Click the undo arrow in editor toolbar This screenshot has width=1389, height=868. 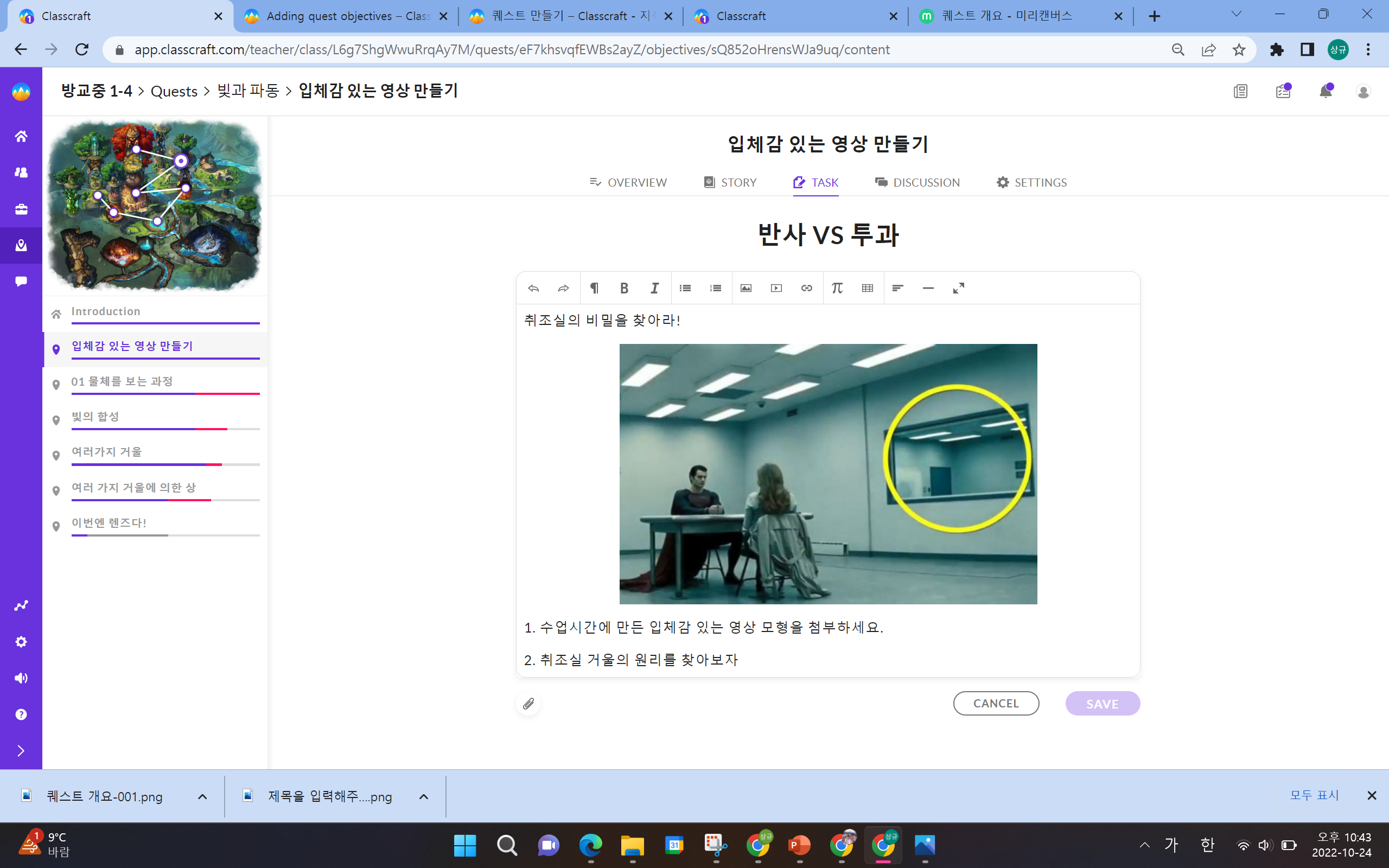tap(533, 288)
